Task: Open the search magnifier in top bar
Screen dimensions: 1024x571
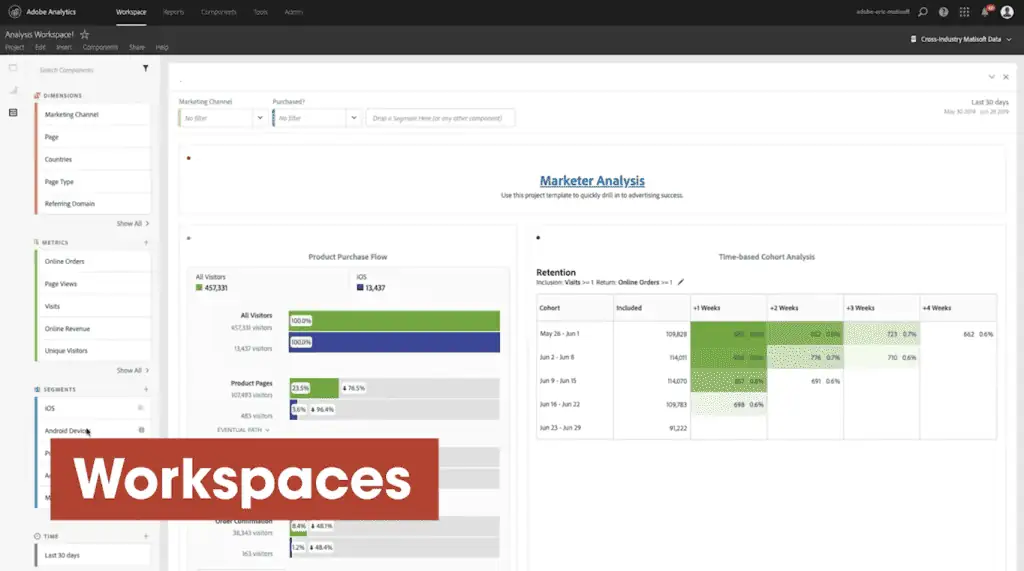Action: tap(923, 12)
